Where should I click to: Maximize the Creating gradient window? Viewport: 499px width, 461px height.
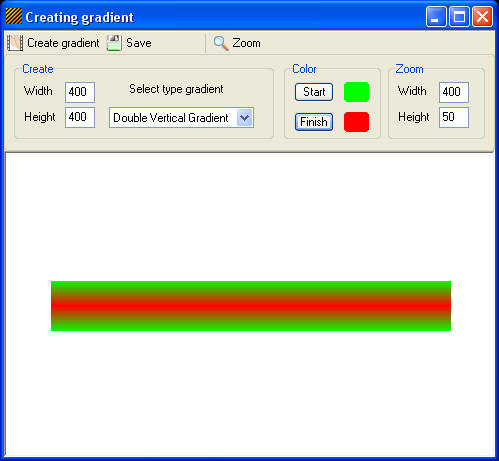[459, 16]
